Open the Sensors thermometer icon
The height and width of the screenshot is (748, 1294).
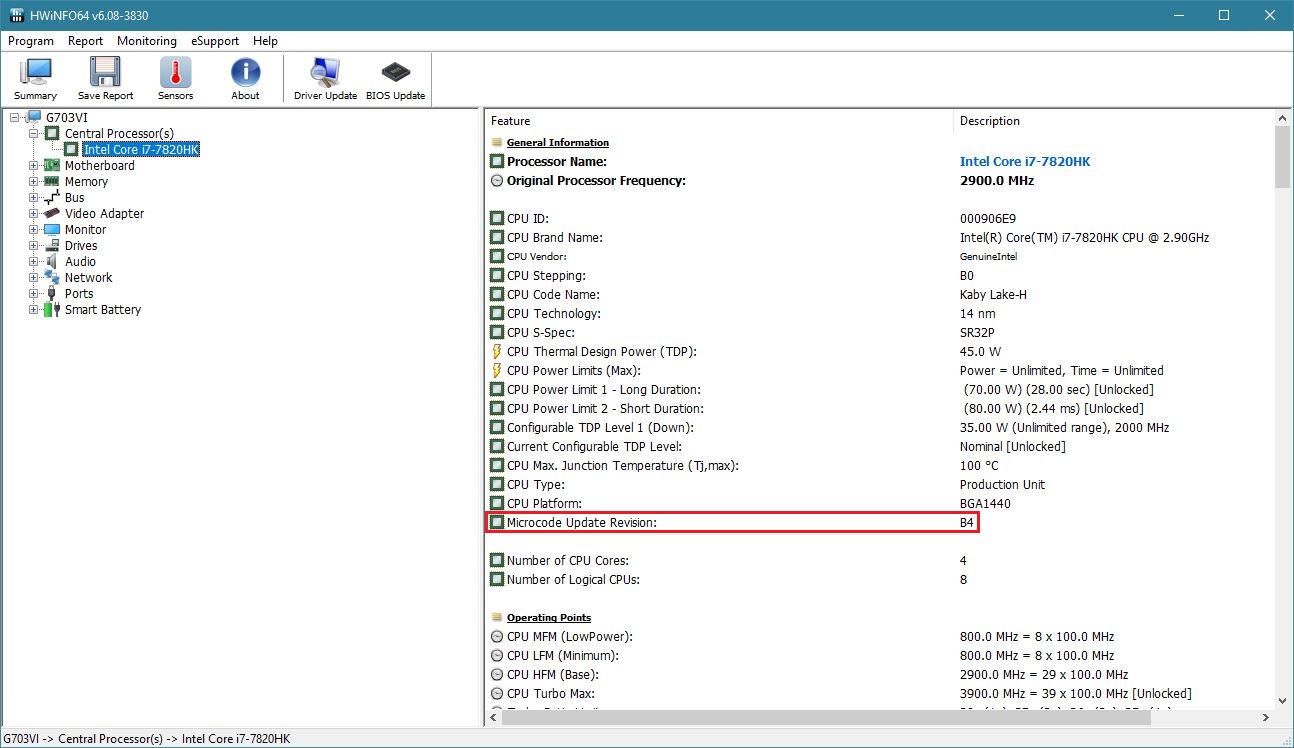pos(175,79)
